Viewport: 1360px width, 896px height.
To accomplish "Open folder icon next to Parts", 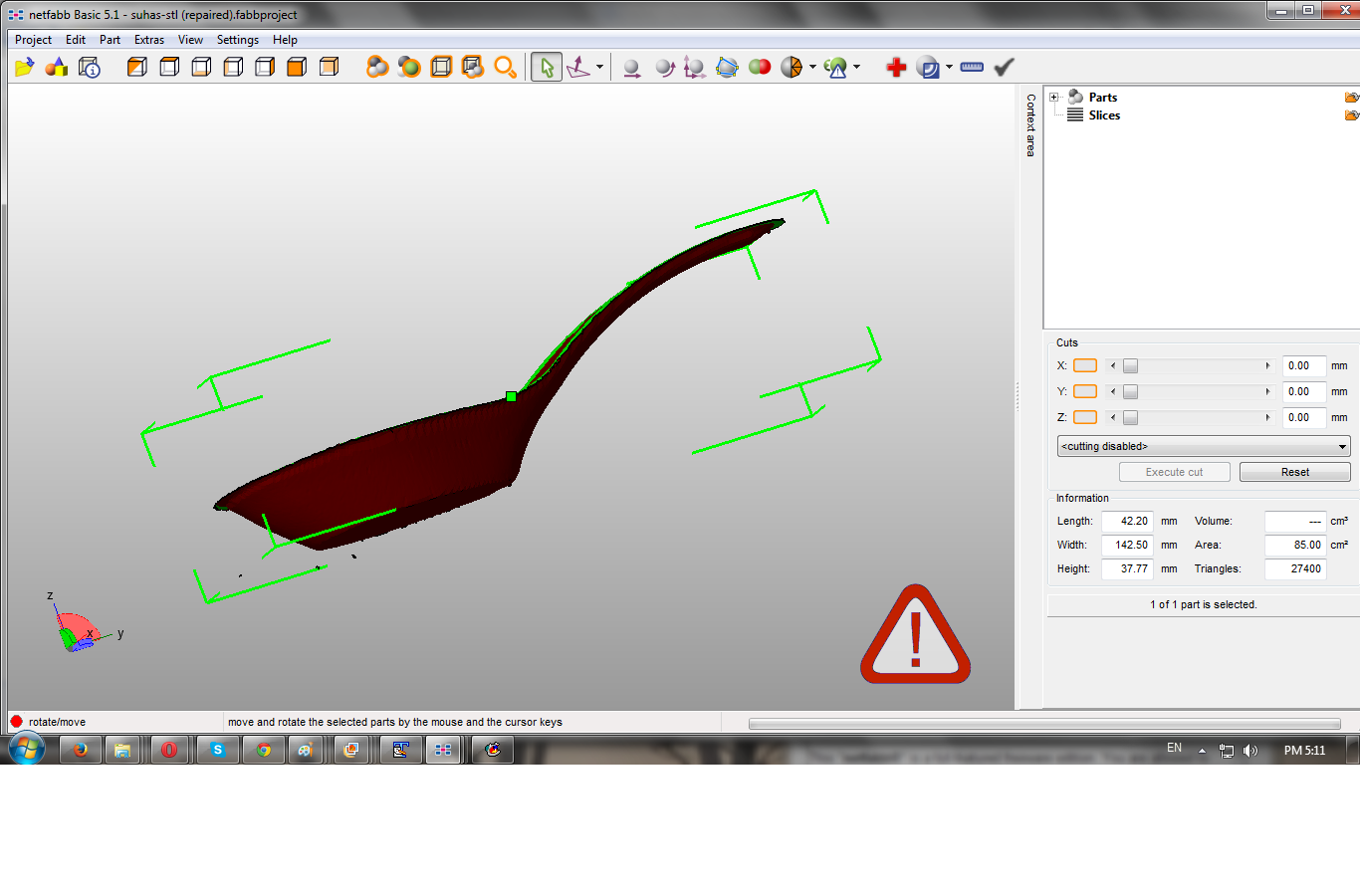I will pyautogui.click(x=1351, y=98).
